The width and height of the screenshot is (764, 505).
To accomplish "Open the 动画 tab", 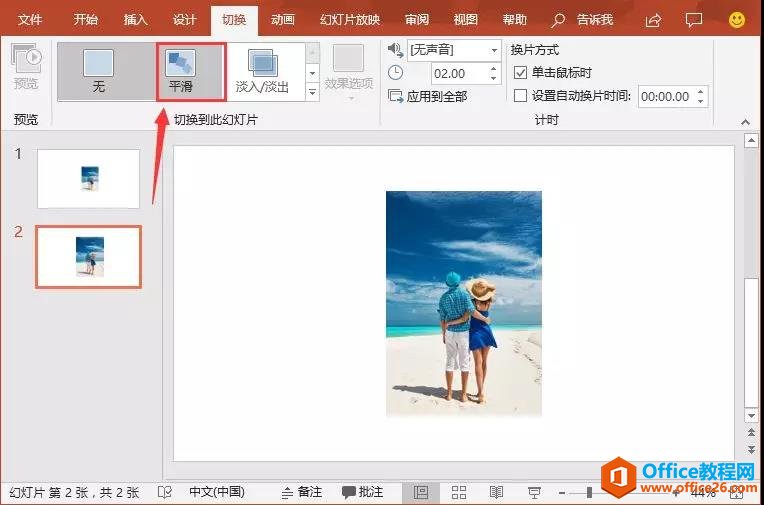I will click(283, 19).
